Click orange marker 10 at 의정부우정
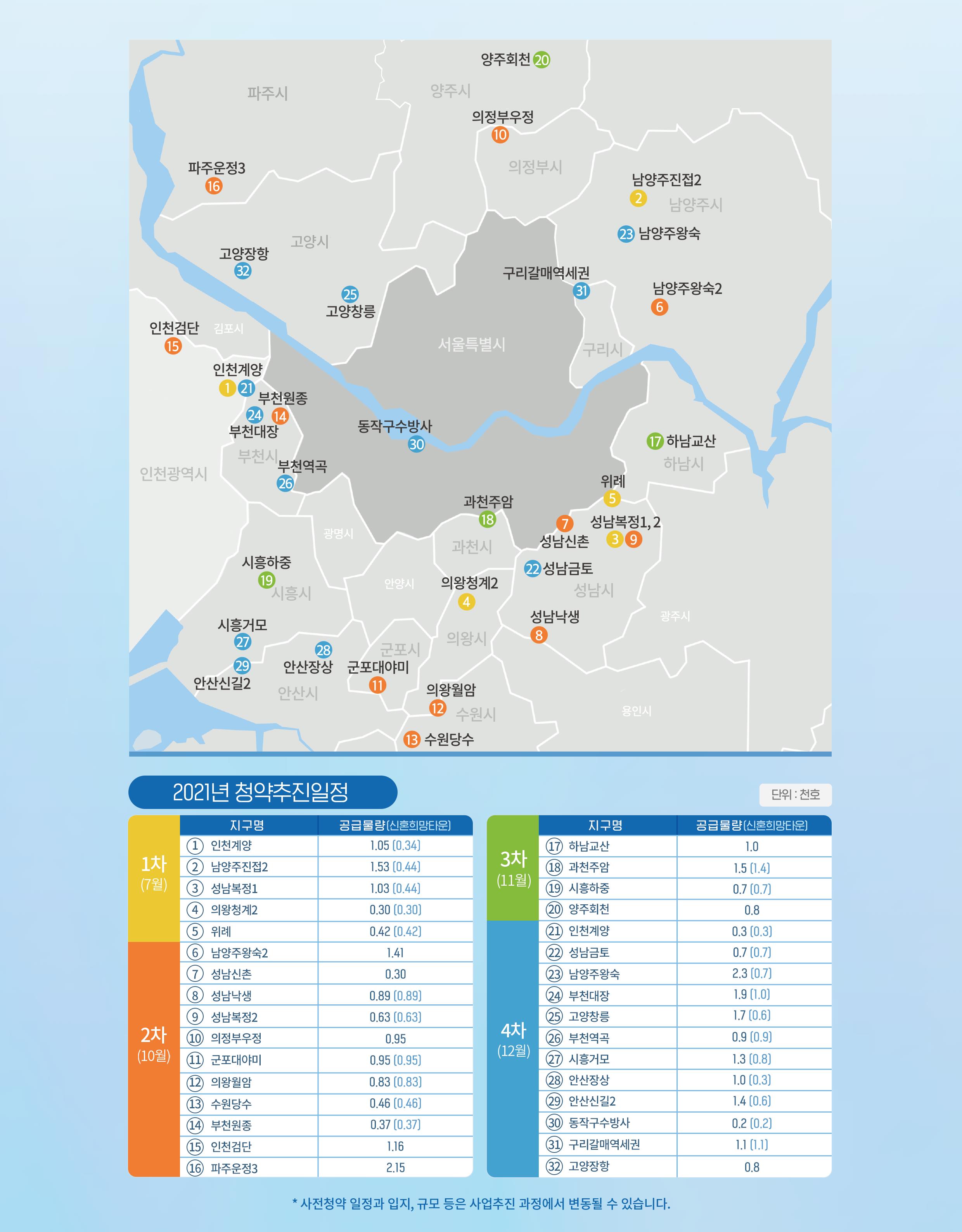The width and height of the screenshot is (962, 1232). pyautogui.click(x=500, y=135)
